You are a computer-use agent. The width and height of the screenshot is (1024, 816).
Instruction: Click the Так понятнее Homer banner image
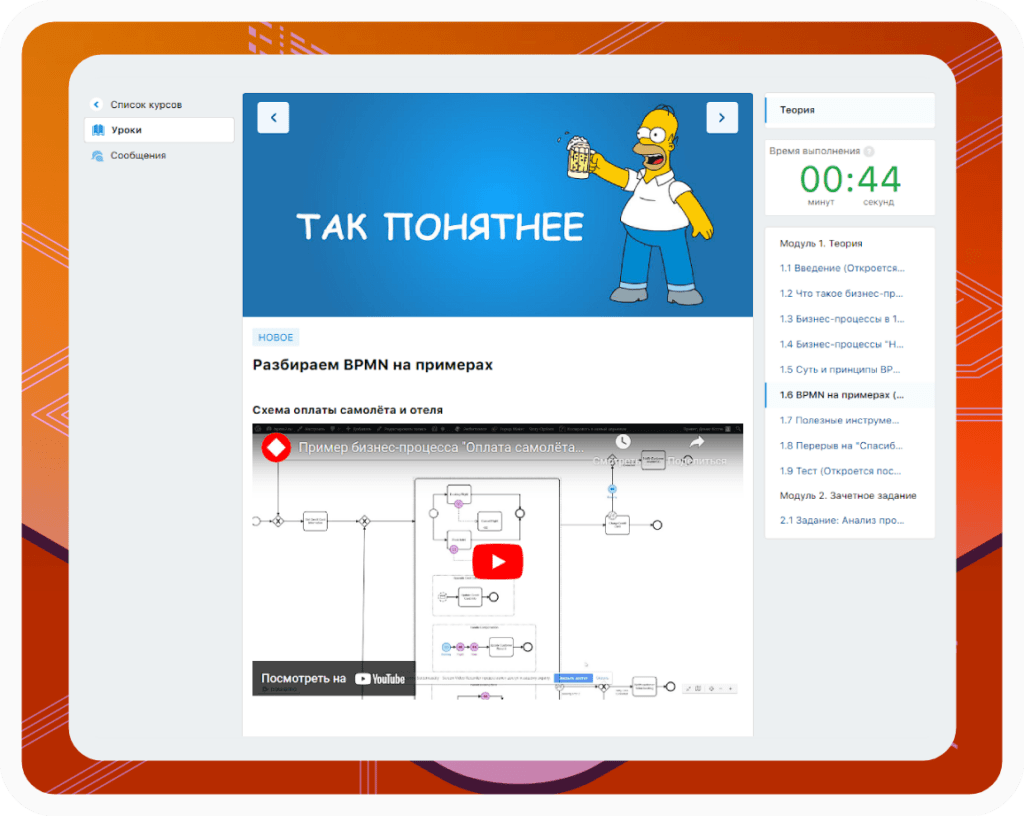pyautogui.click(x=498, y=205)
